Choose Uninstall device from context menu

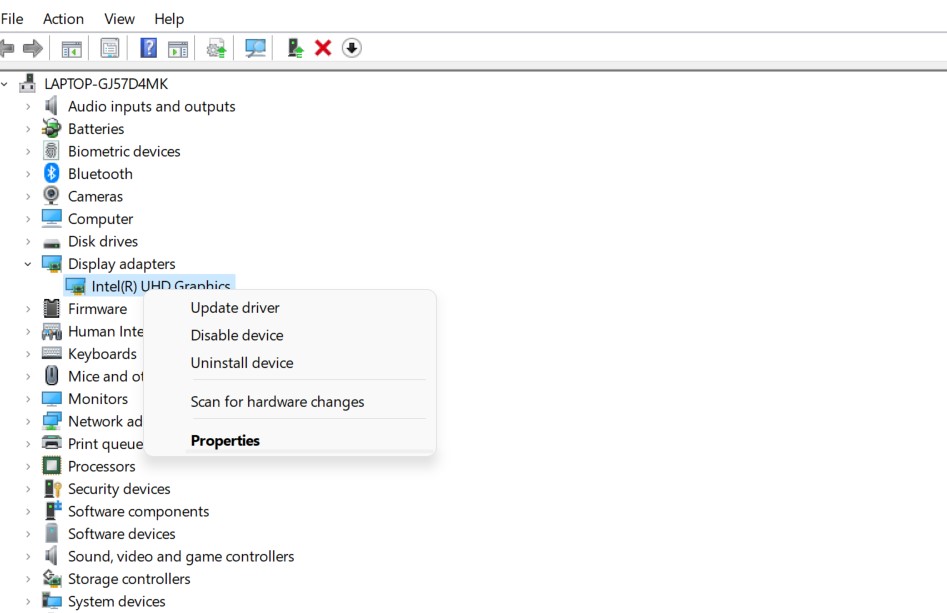[x=242, y=363]
